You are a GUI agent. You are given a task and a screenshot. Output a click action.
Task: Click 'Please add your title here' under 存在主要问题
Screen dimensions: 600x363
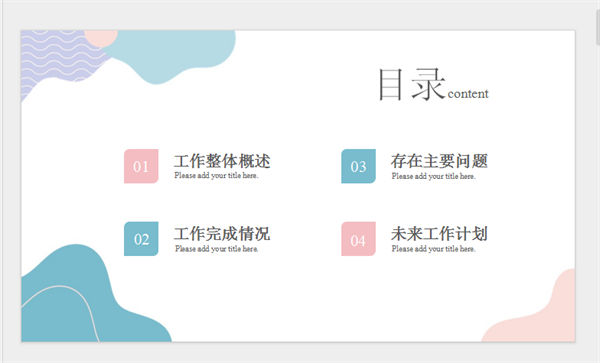pos(434,176)
